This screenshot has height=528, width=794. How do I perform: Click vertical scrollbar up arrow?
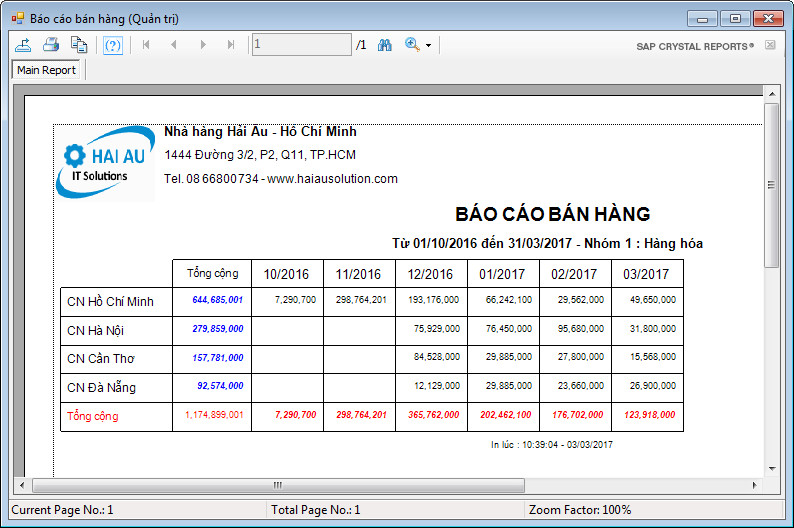tap(772, 94)
